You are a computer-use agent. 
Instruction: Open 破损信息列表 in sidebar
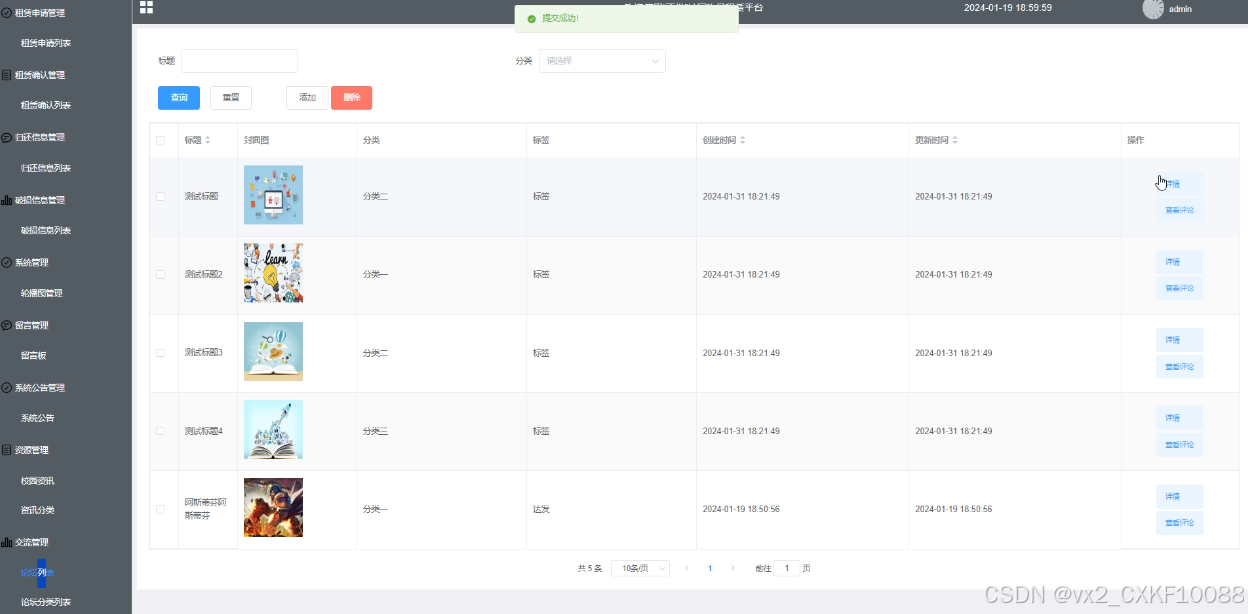[46, 230]
